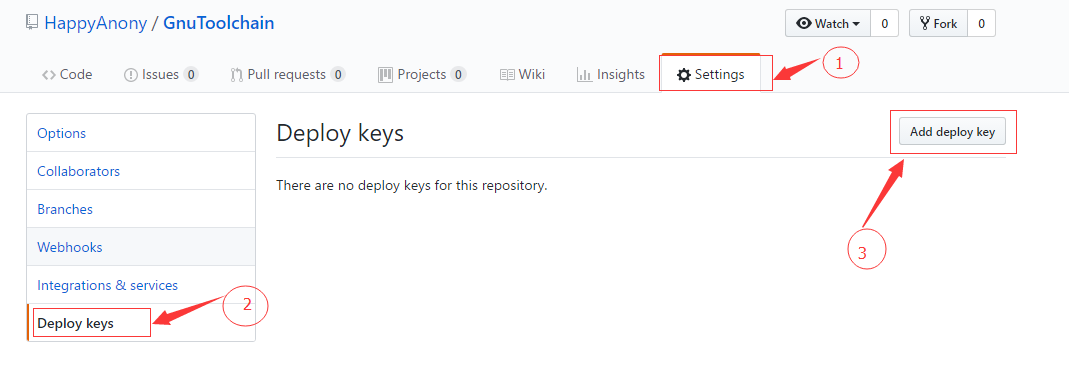1069x371 pixels.
Task: Click the project board icon on Projects tab
Action: tap(386, 75)
